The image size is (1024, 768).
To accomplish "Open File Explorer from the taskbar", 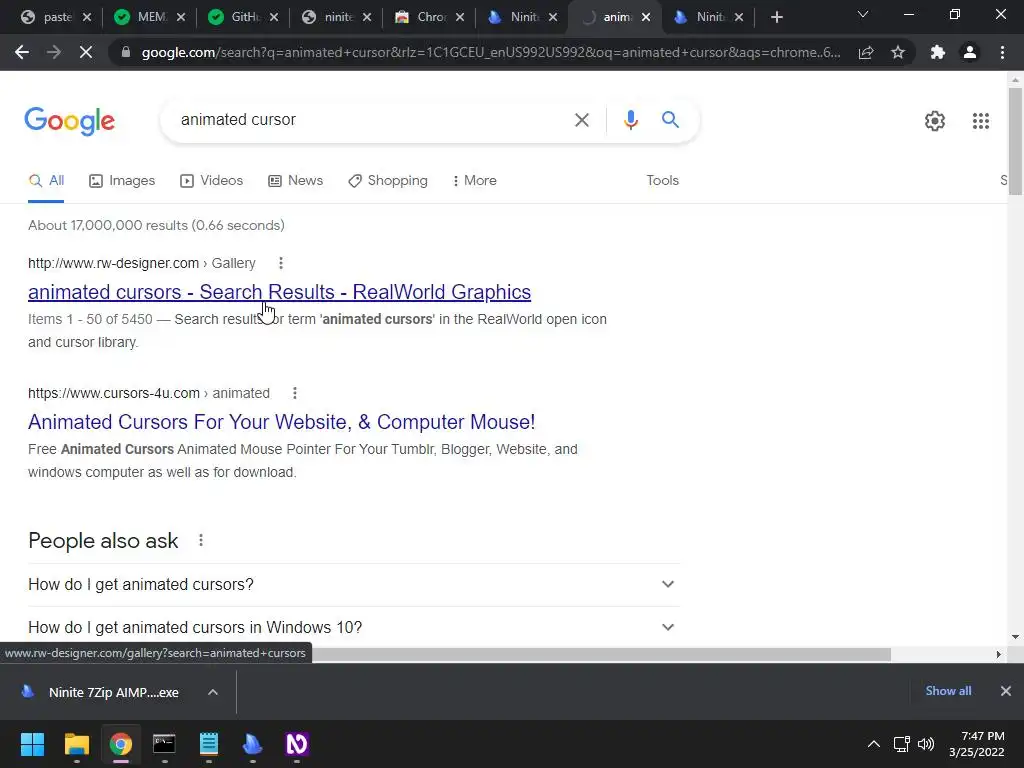I will point(76,744).
